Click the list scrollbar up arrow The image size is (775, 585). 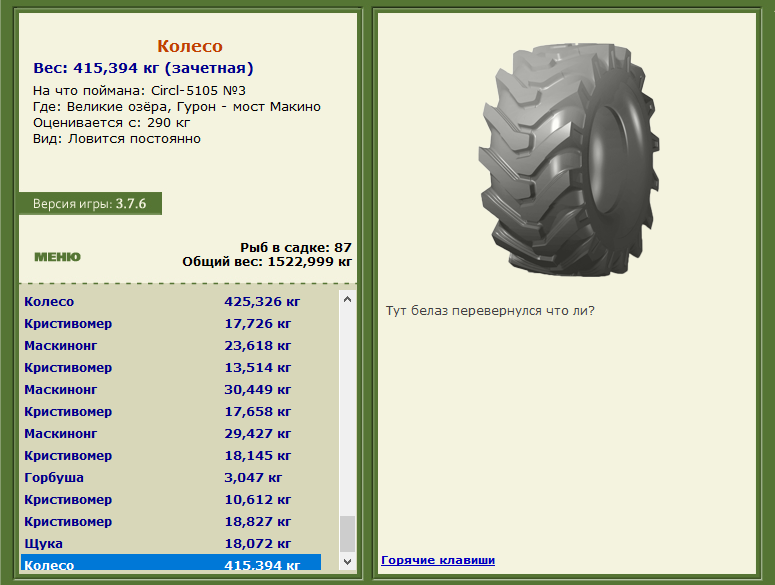click(x=347, y=299)
